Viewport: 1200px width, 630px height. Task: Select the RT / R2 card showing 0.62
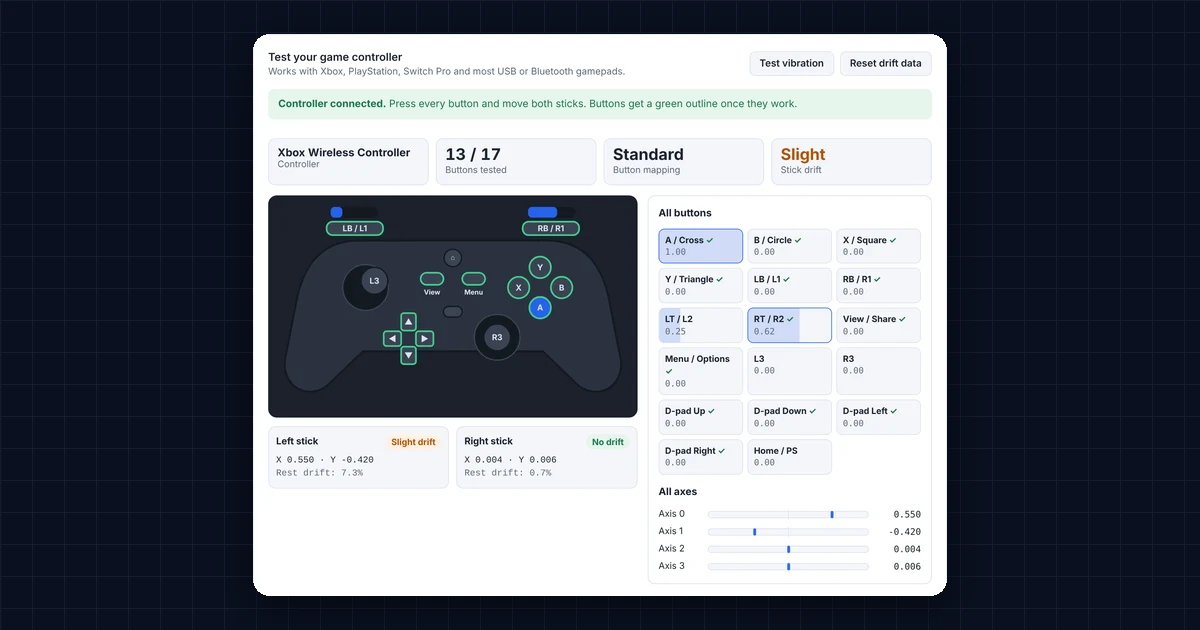coord(790,325)
